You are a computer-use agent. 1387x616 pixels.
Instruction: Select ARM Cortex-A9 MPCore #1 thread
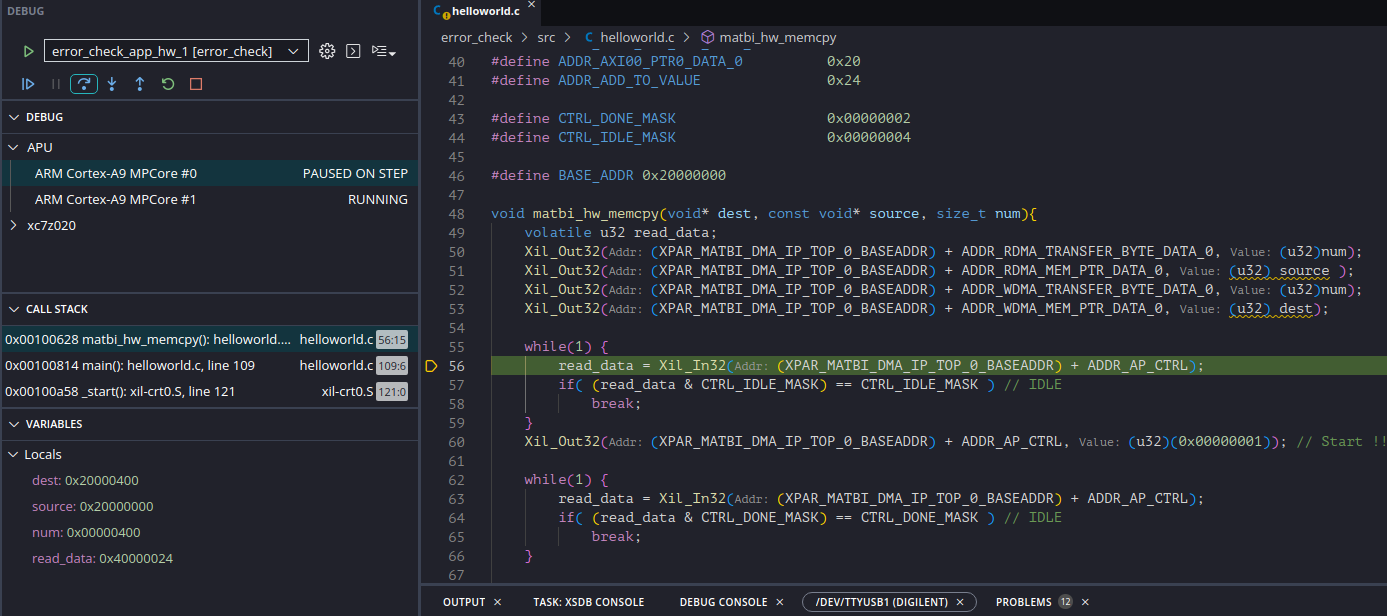pyautogui.click(x=209, y=199)
